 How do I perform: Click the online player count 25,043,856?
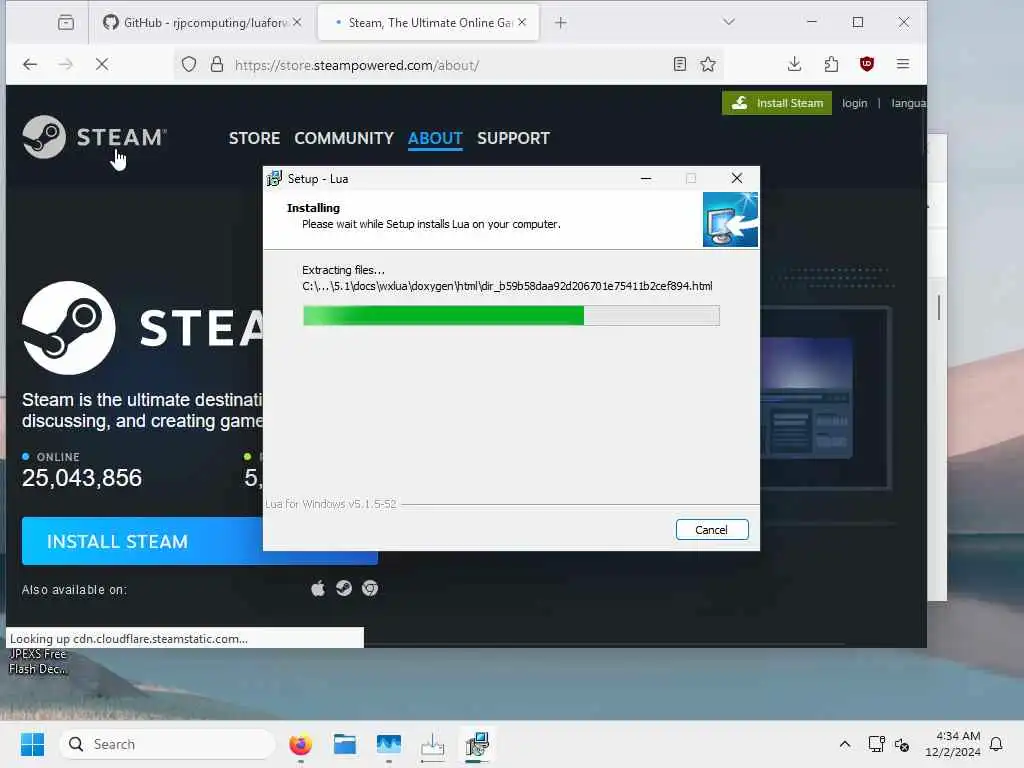pyautogui.click(x=82, y=478)
